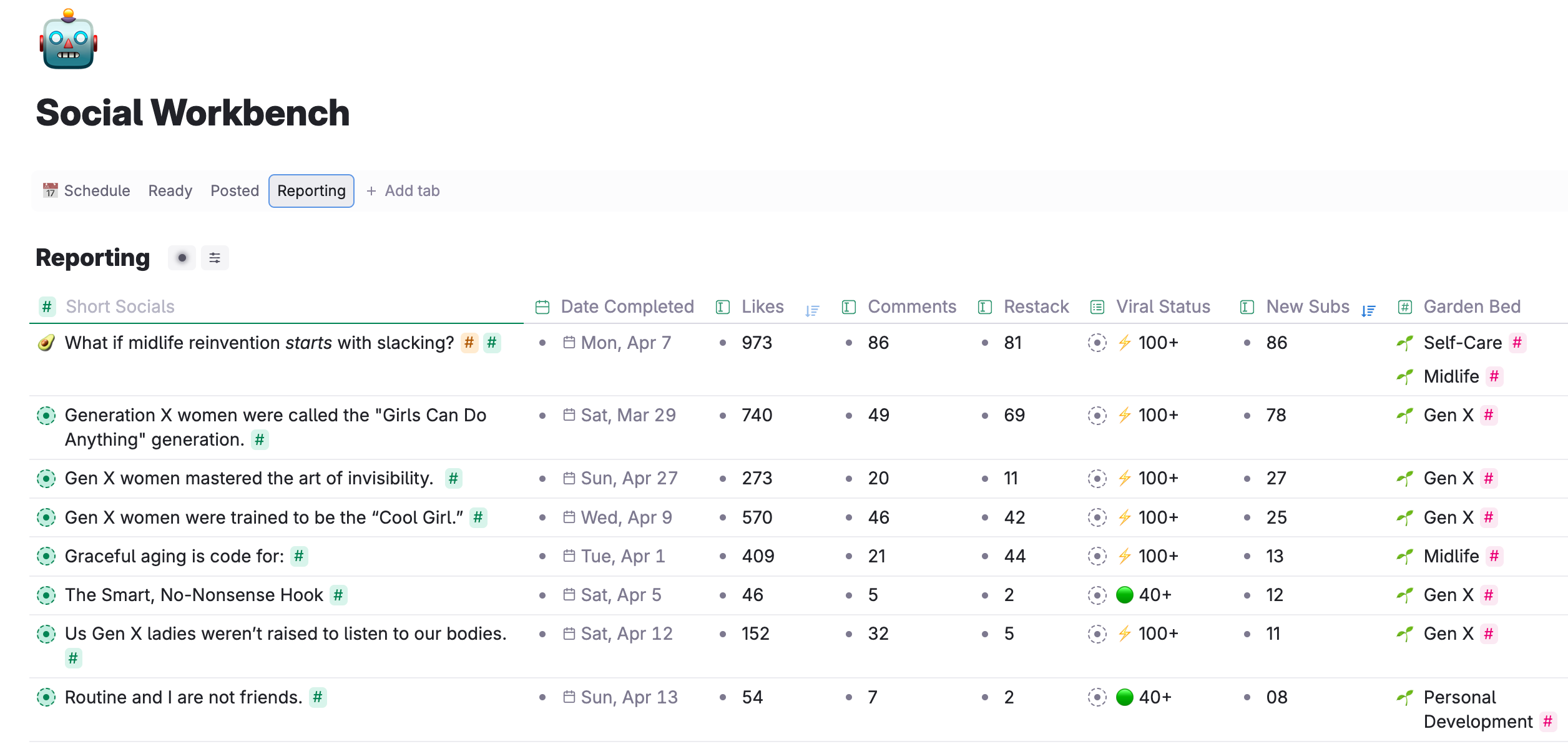Viewport: 1568px width, 744px height.
Task: Click the Likes value 973 cell
Action: 757,343
